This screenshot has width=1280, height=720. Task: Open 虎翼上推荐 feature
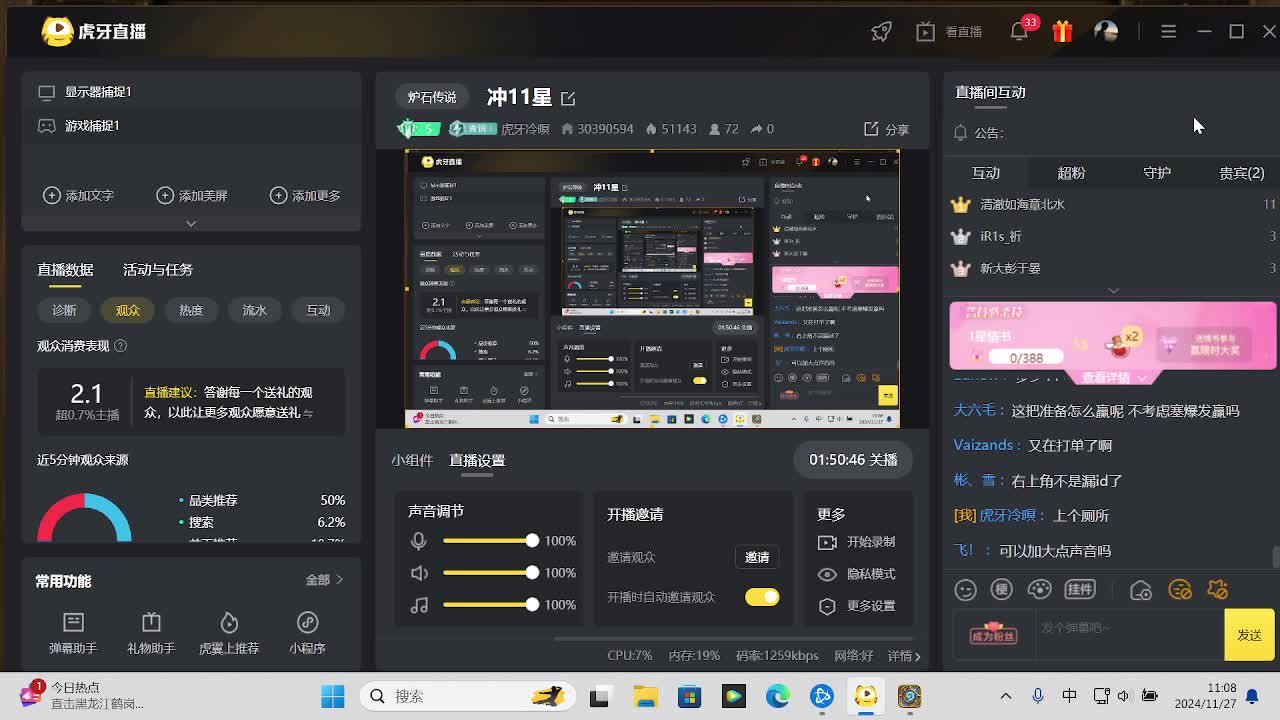tap(229, 633)
